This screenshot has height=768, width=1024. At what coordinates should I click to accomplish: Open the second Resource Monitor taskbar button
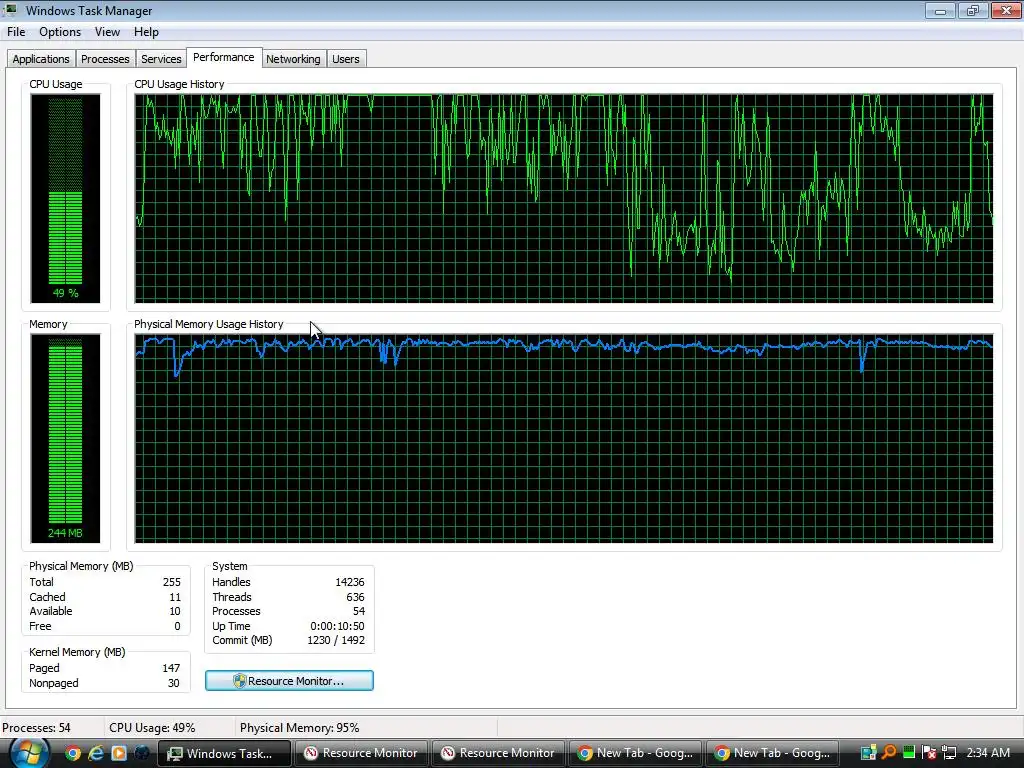(x=498, y=754)
